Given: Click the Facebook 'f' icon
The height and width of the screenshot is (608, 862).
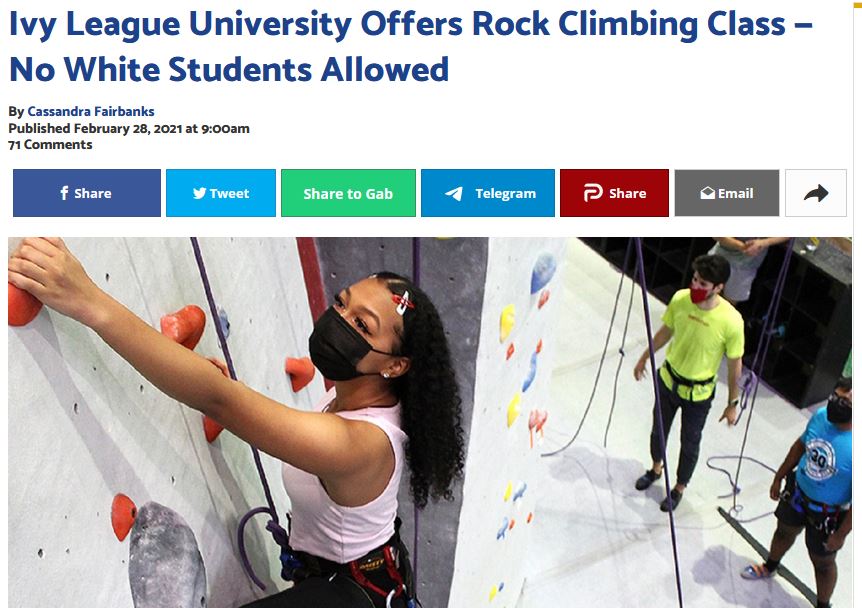Looking at the screenshot, I should [64, 193].
